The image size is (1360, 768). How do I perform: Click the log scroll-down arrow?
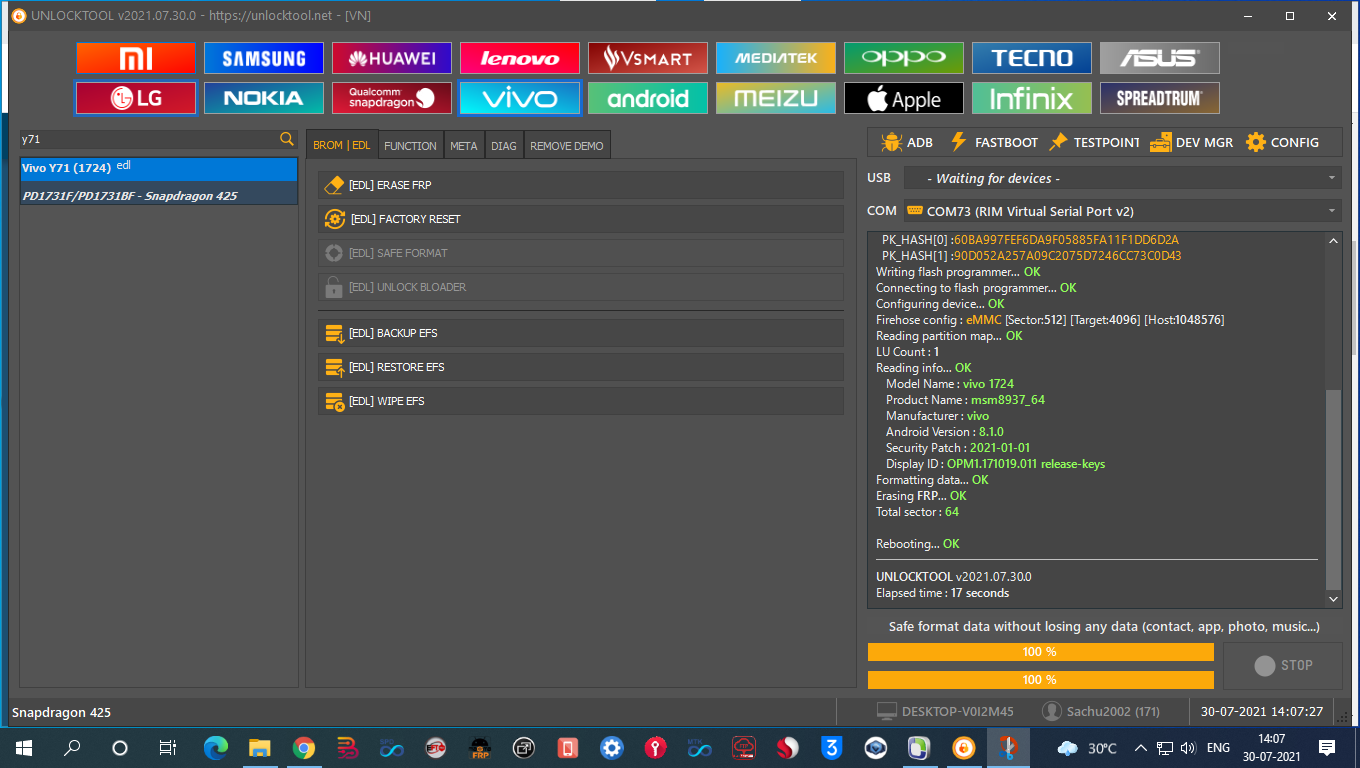pyautogui.click(x=1333, y=599)
